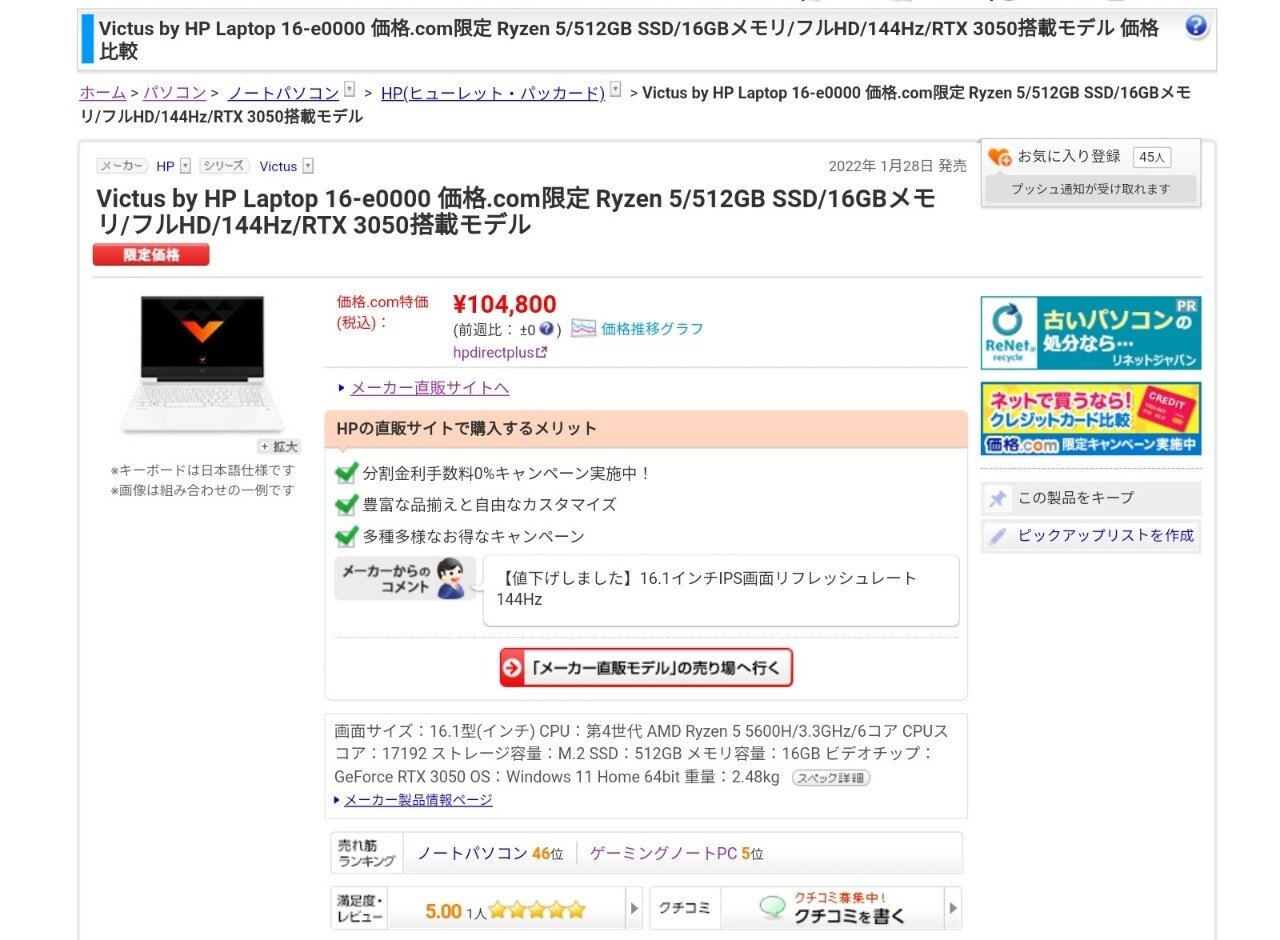
Task: Click the speech bubble review icon
Action: [772, 908]
